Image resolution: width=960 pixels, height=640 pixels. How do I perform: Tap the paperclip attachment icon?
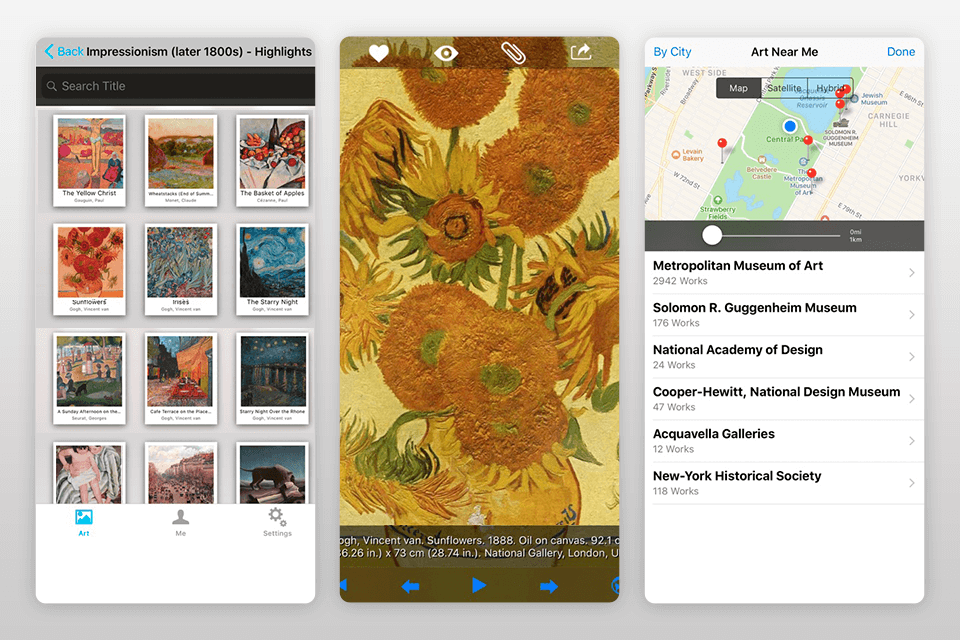[513, 52]
